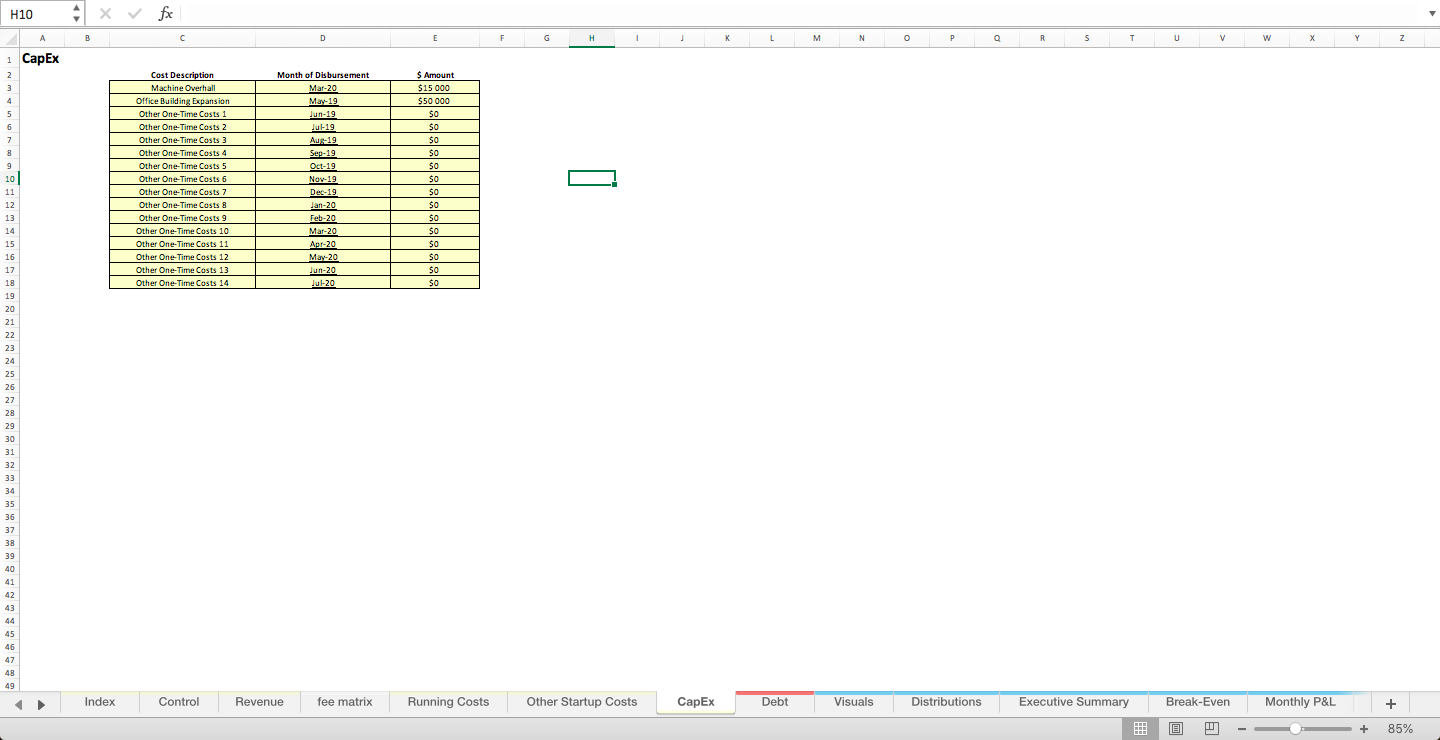Switch to the Revenue sheet tab
The width and height of the screenshot is (1440, 740).
pyautogui.click(x=258, y=701)
